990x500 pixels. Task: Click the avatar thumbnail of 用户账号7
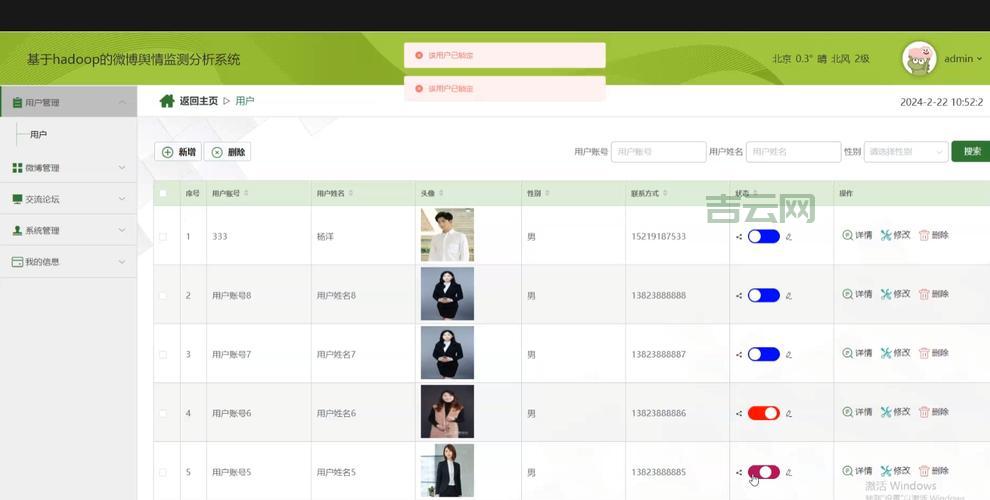click(x=447, y=353)
